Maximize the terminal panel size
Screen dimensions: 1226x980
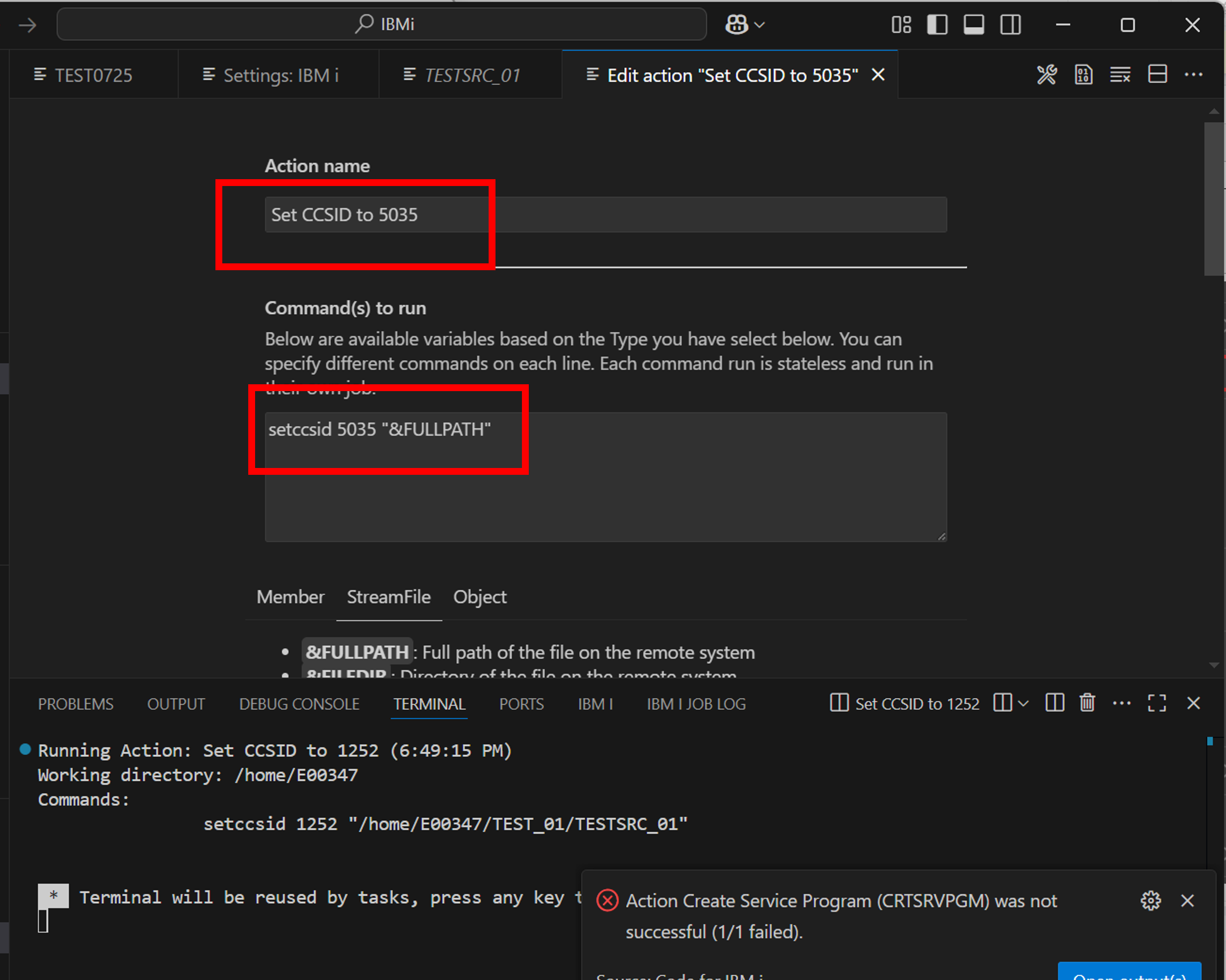(1156, 703)
